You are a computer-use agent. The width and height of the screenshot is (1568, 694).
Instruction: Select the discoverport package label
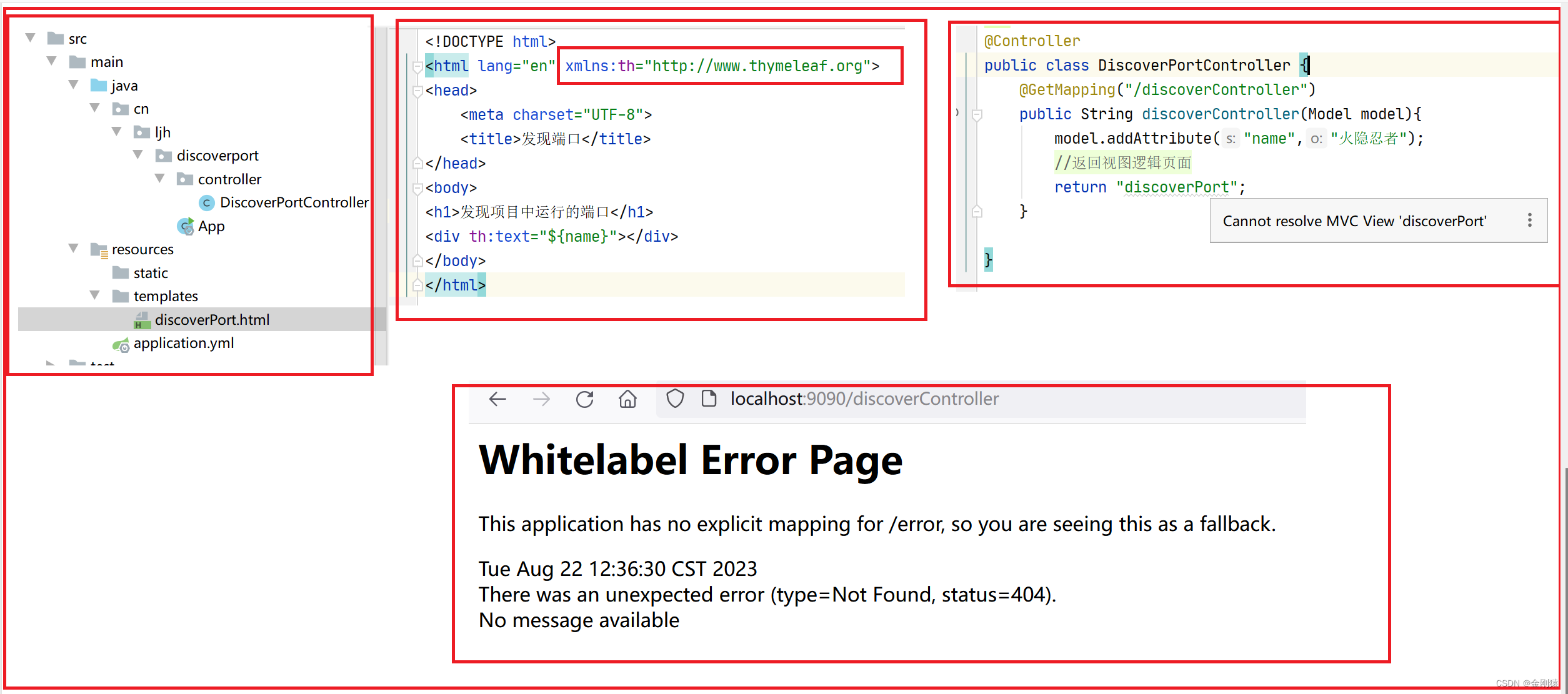[x=217, y=156]
